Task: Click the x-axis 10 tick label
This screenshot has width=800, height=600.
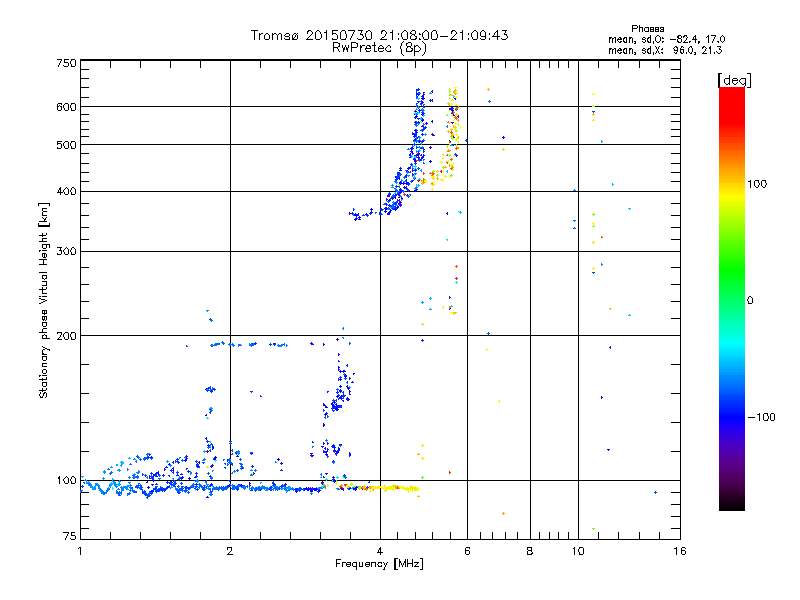Action: tap(578, 551)
